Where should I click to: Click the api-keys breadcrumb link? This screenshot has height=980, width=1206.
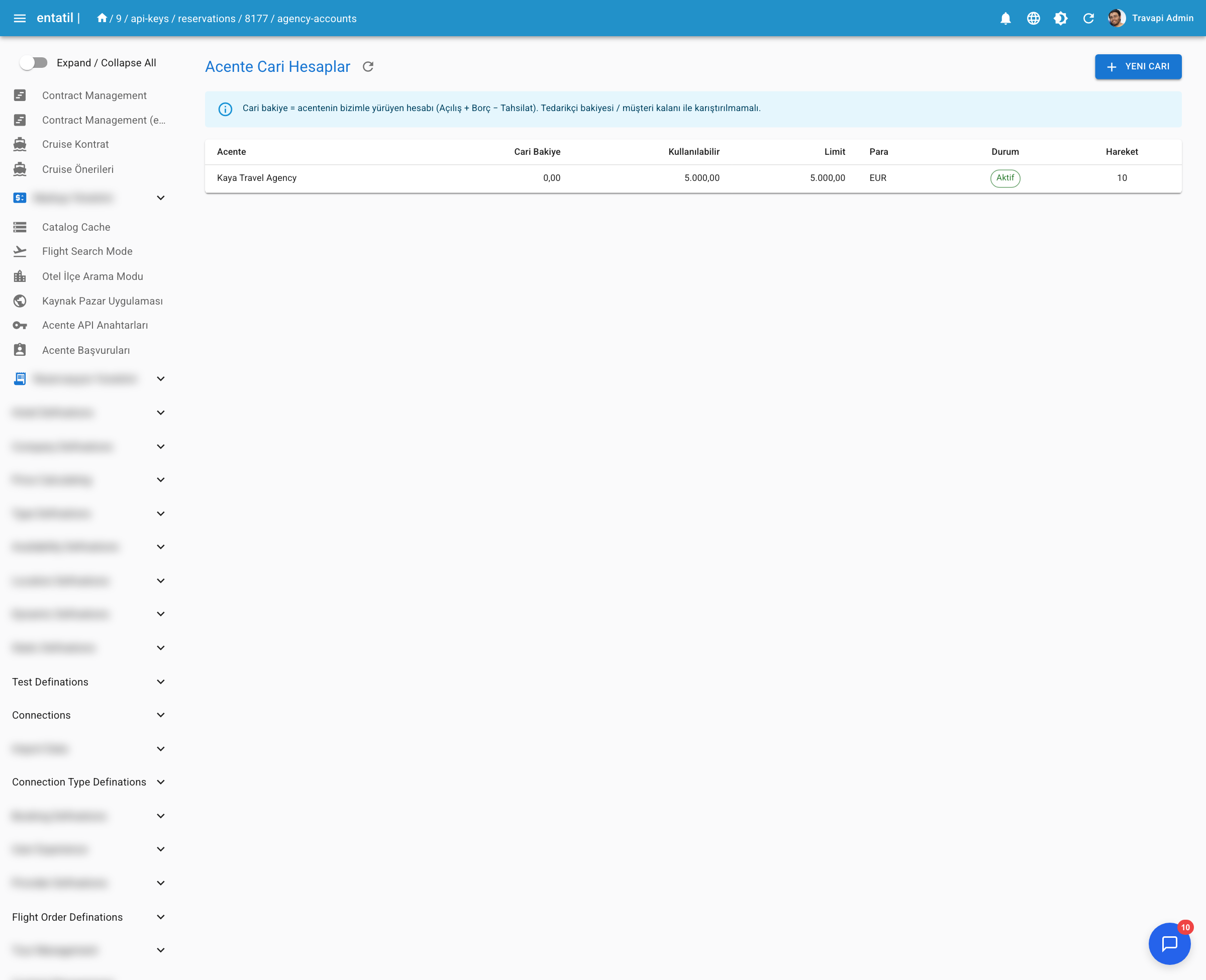(150, 19)
